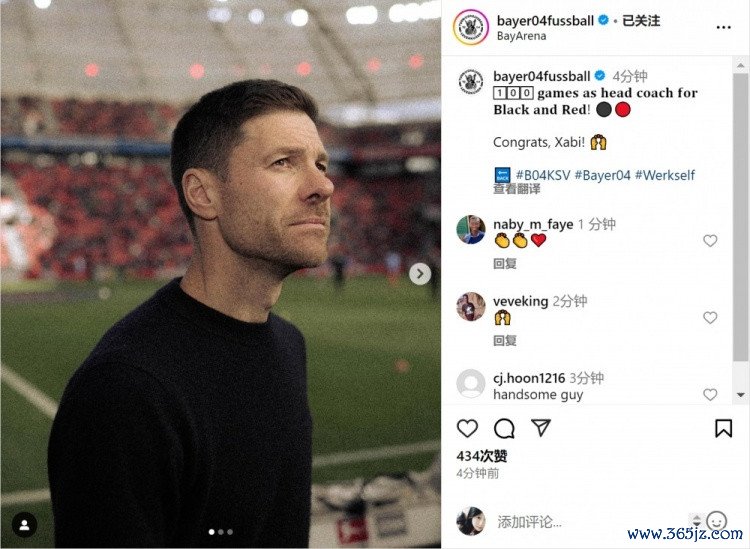
Task: Reply to naby_m_faye's comment
Action: 505,264
